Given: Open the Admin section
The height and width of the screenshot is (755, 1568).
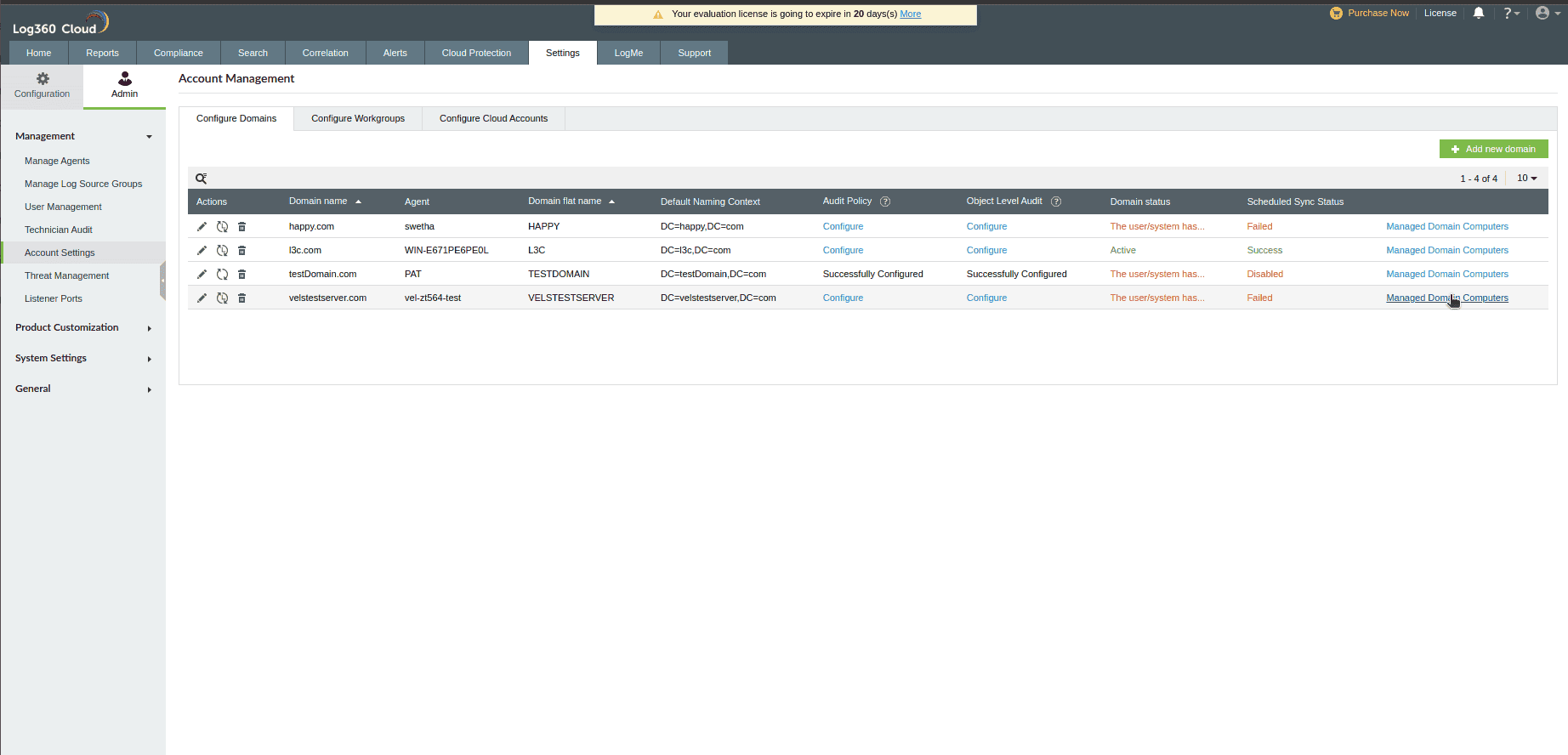Looking at the screenshot, I should (124, 86).
